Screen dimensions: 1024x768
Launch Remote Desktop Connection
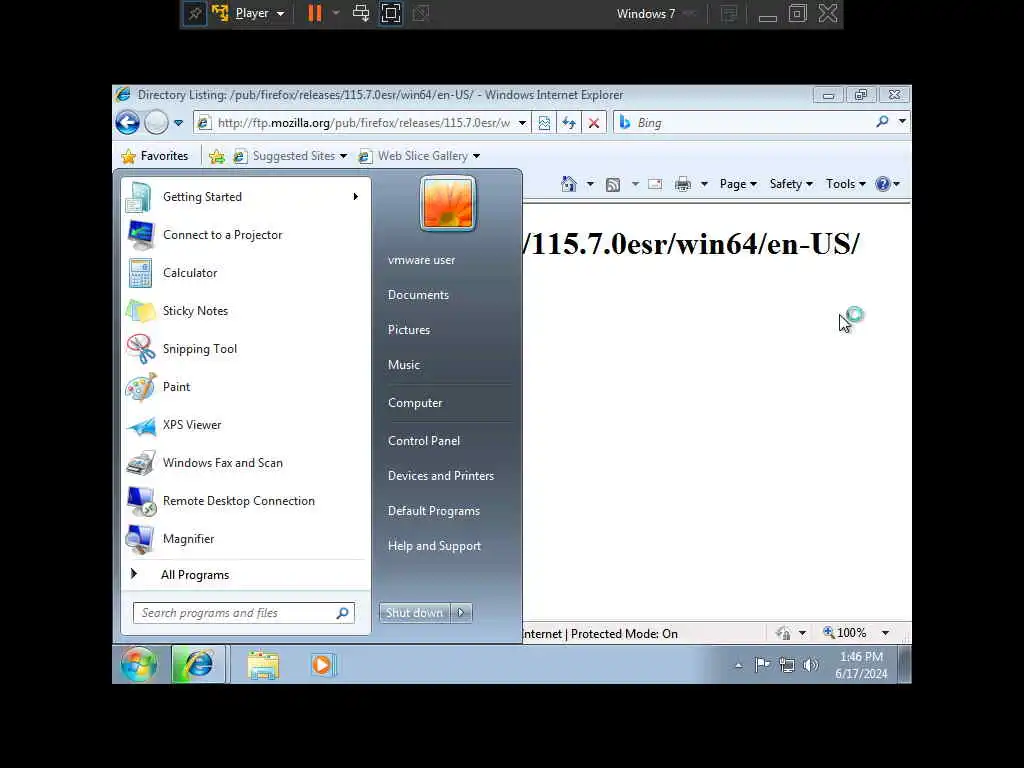tap(245, 501)
